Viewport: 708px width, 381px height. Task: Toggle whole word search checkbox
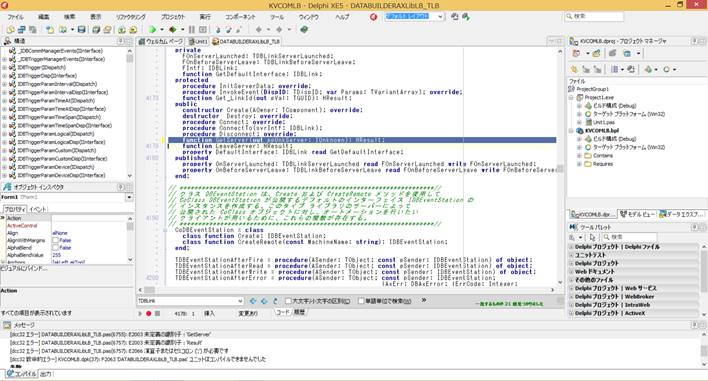point(361,301)
